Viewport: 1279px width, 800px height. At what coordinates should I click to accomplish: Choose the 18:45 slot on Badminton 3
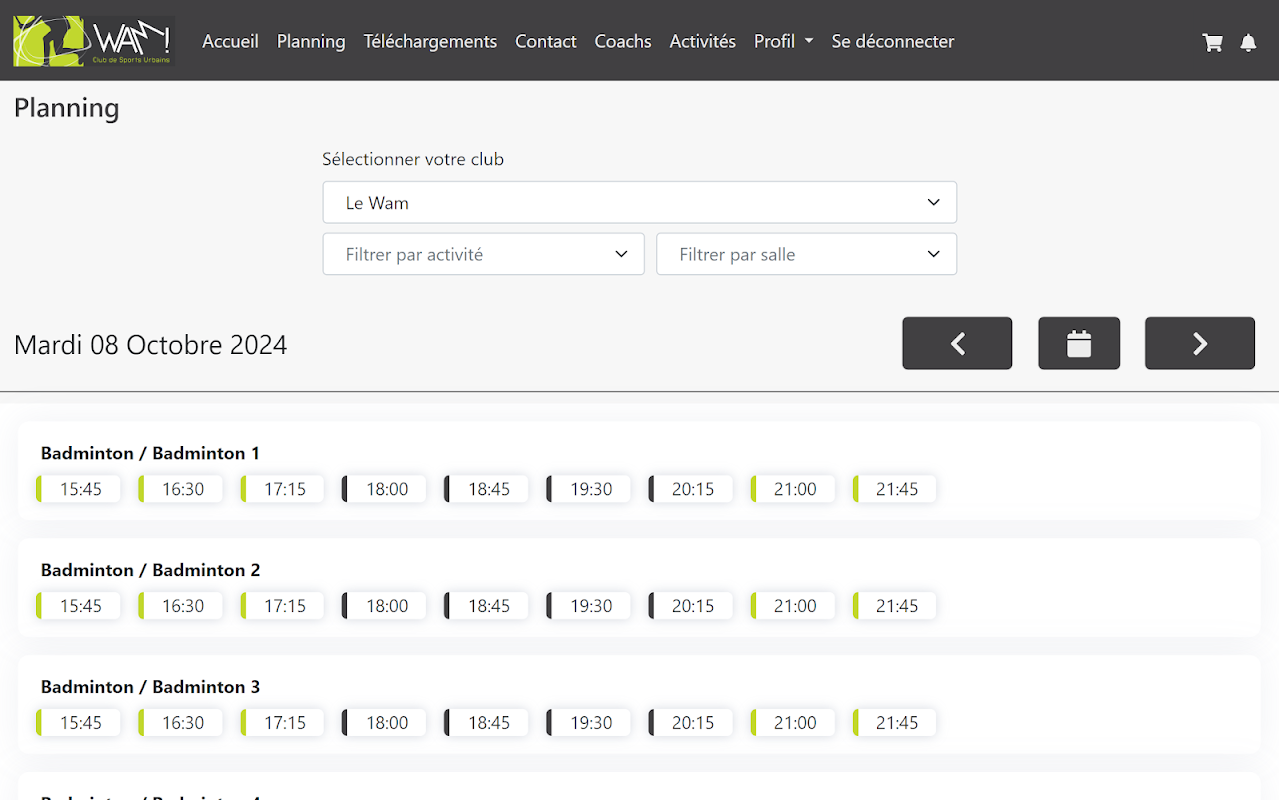pyautogui.click(x=486, y=723)
